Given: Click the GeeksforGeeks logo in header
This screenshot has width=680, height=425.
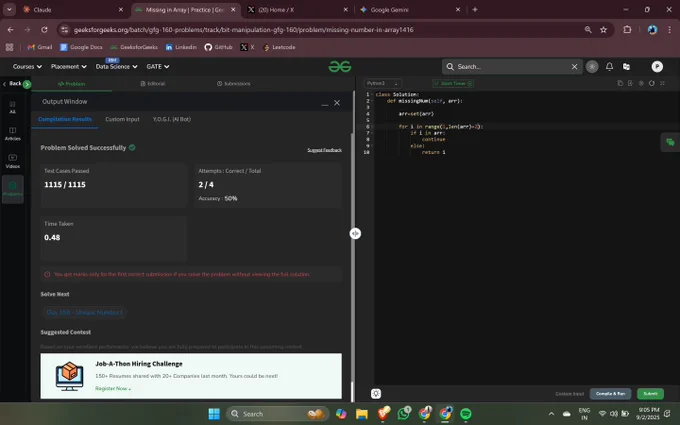Looking at the screenshot, I should point(340,66).
